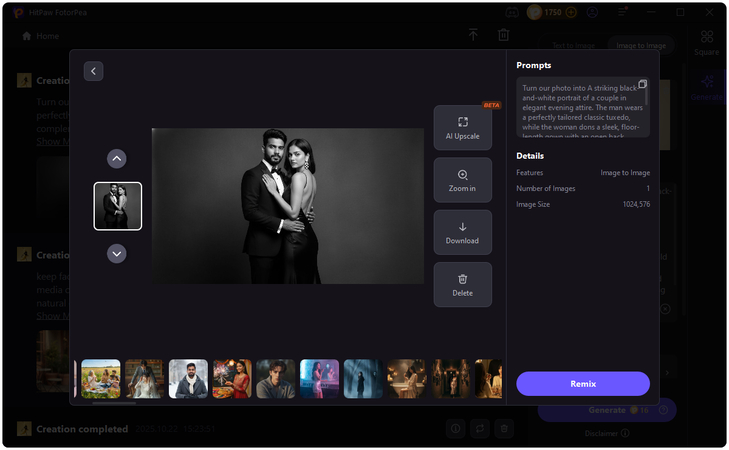Open the hamburger menu in title bar
Screen dimensions: 729x450
pos(623,12)
